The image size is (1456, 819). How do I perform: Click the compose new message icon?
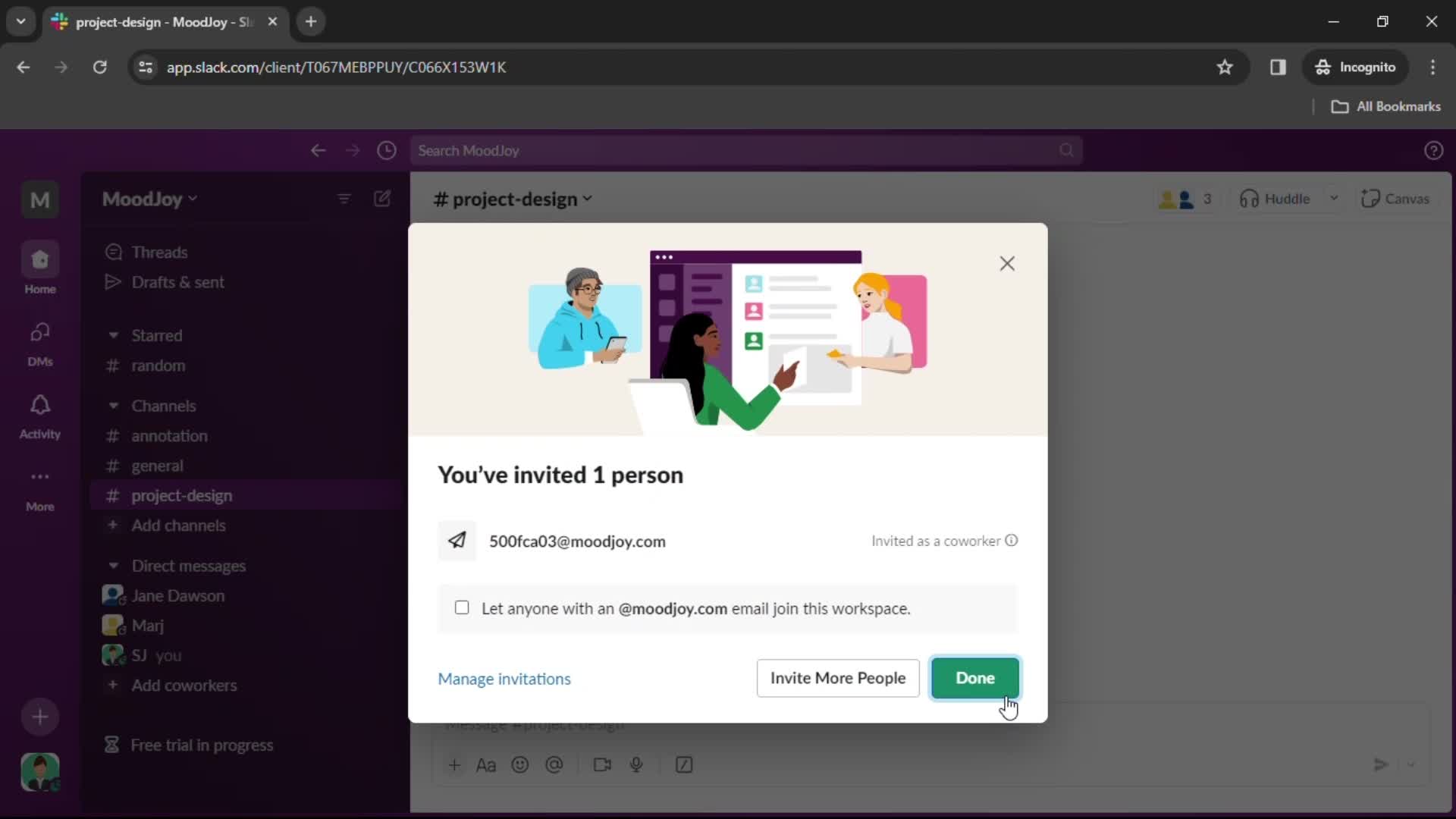point(383,199)
